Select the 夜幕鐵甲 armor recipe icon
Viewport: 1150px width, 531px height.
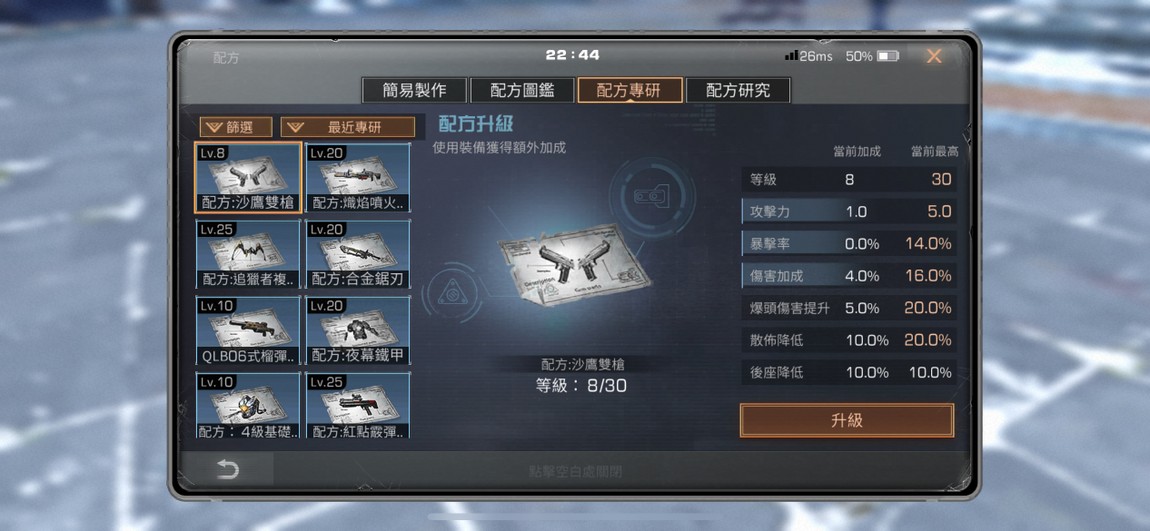pyautogui.click(x=358, y=330)
